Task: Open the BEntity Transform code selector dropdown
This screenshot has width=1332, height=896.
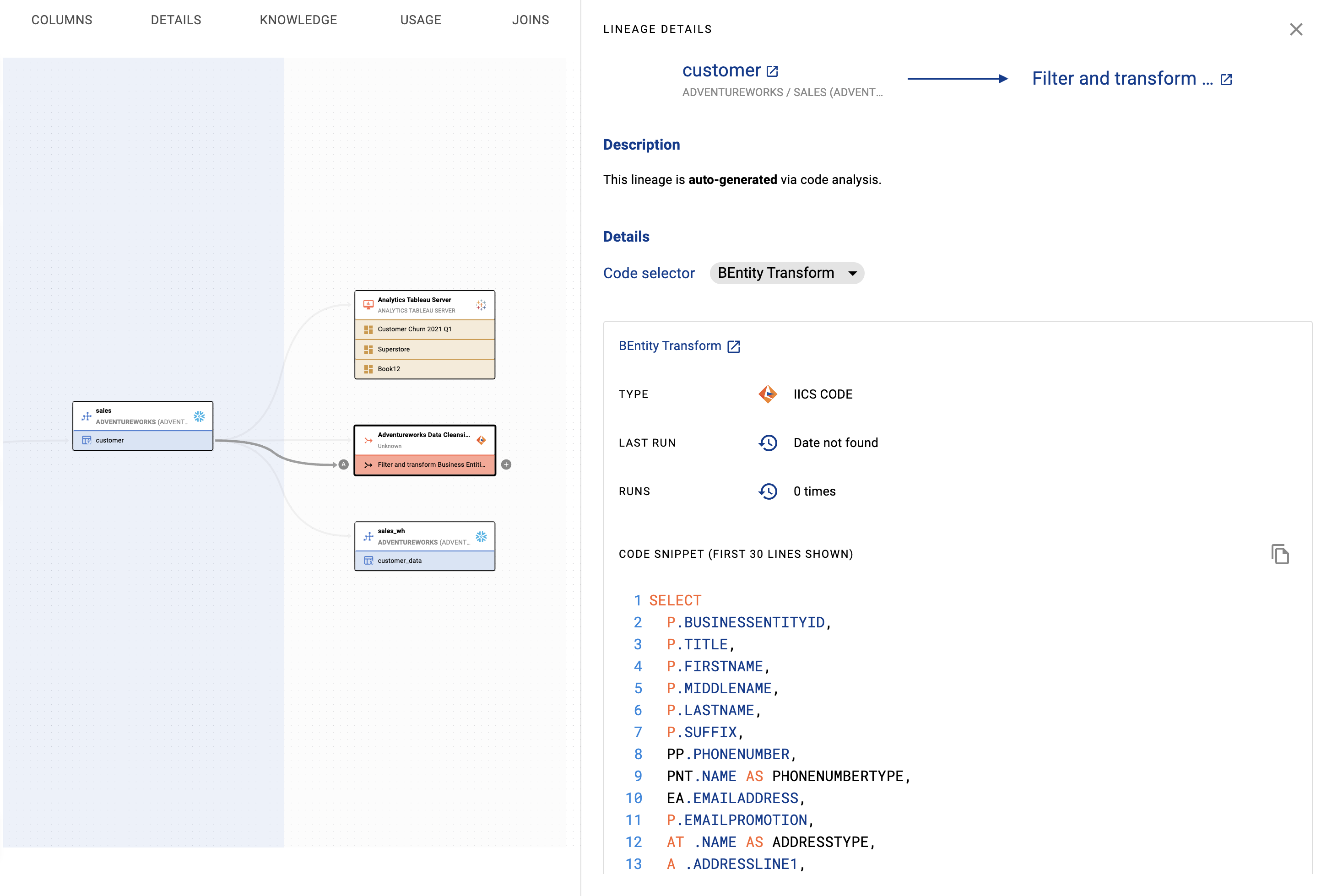Action: pos(786,273)
